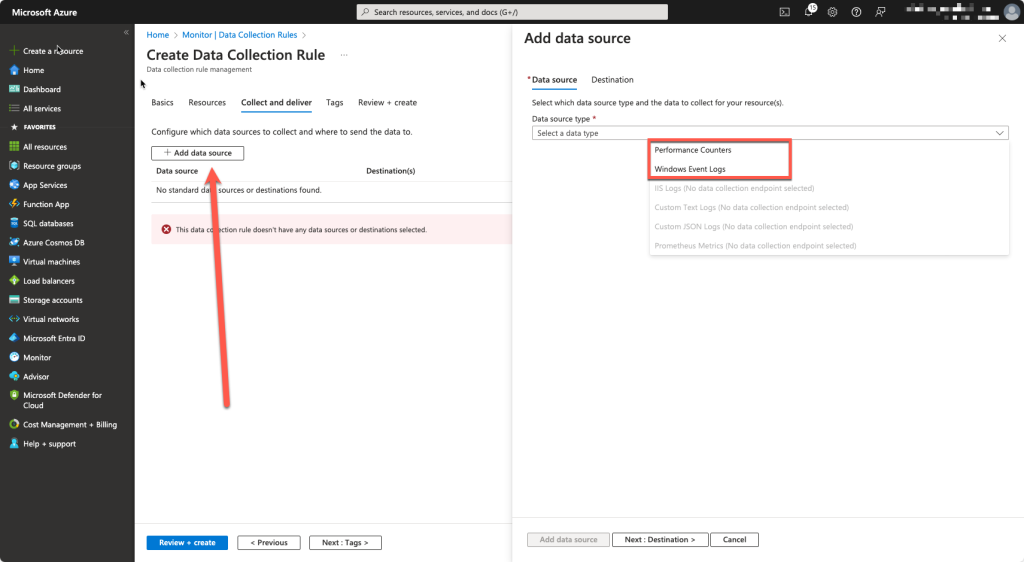Open the Data source type dropdown
Image resolution: width=1024 pixels, height=562 pixels.
[770, 133]
